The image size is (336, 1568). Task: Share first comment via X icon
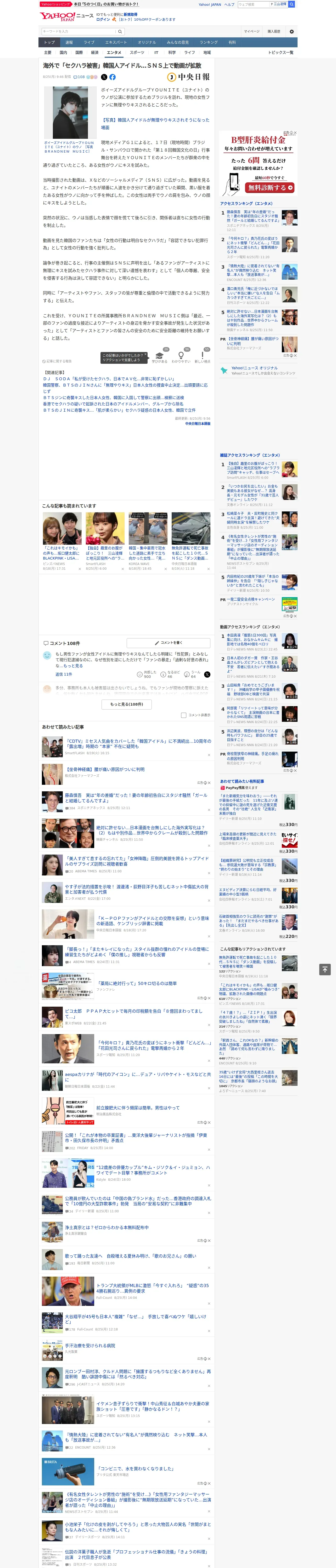(207, 675)
